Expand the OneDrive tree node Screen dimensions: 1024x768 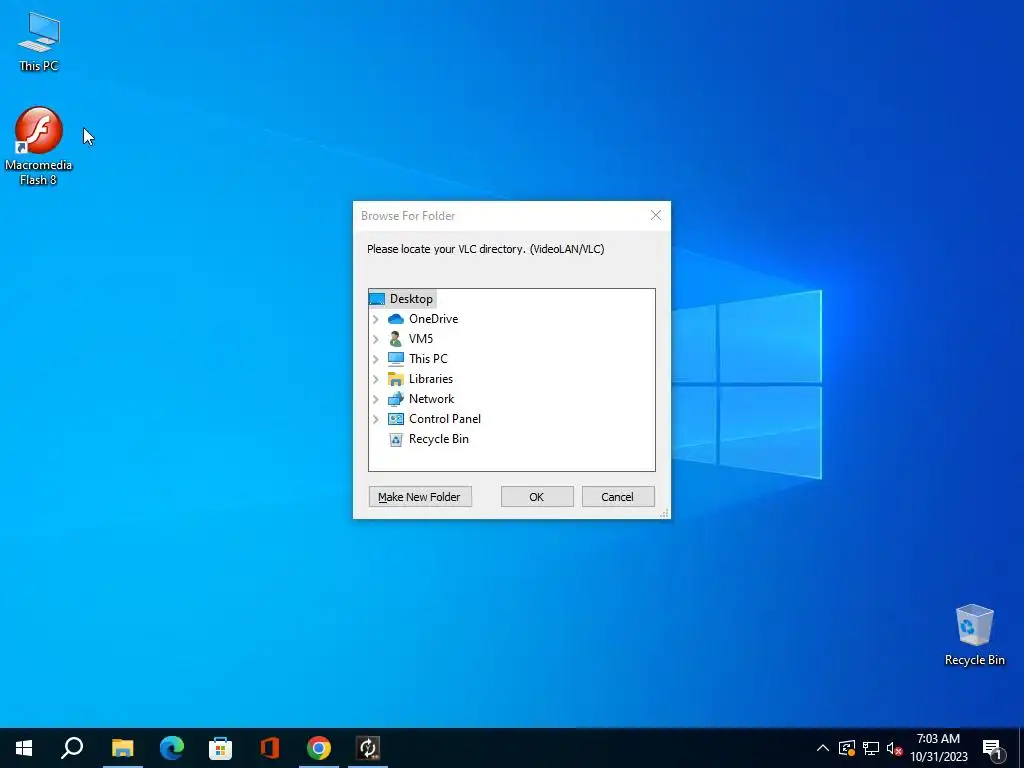(x=376, y=319)
